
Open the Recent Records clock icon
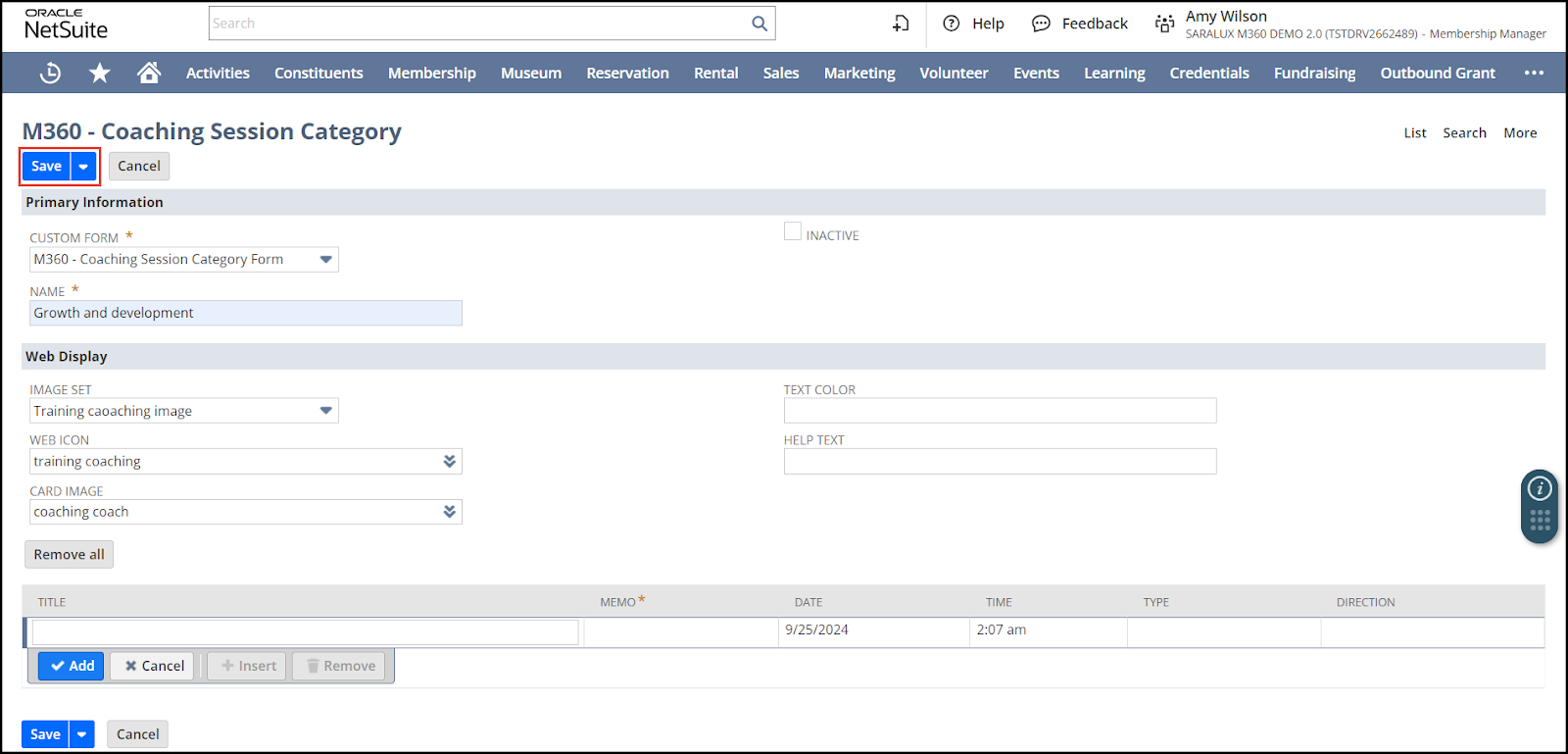[50, 73]
